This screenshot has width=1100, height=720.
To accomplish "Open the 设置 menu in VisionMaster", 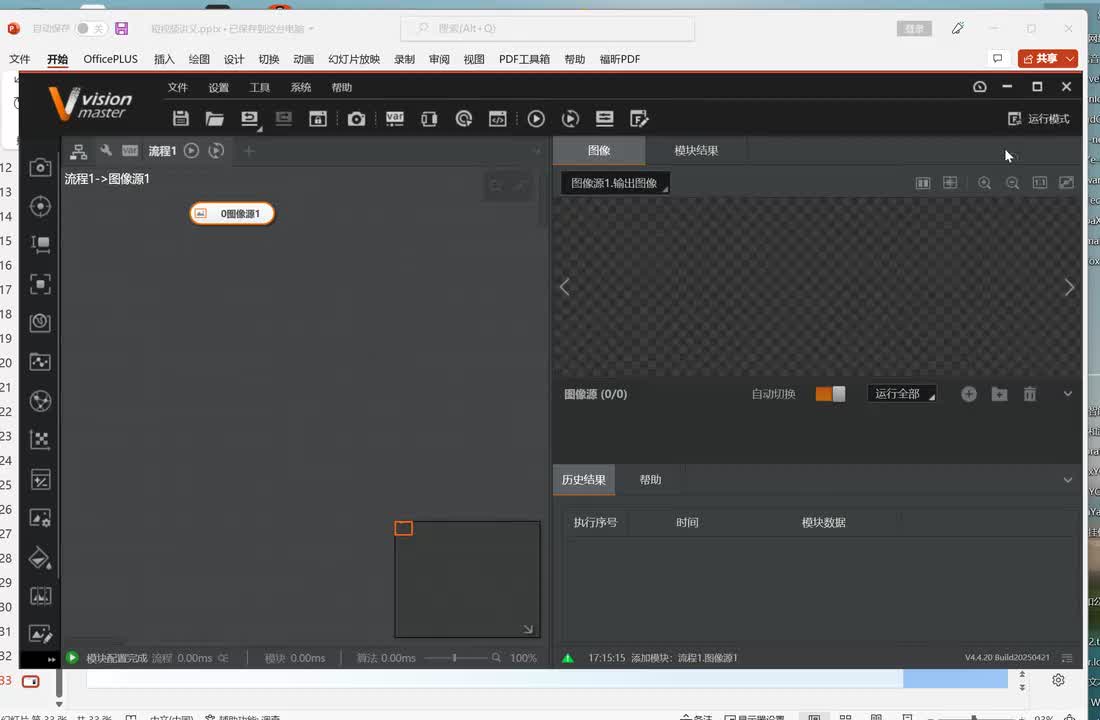I will [x=219, y=87].
